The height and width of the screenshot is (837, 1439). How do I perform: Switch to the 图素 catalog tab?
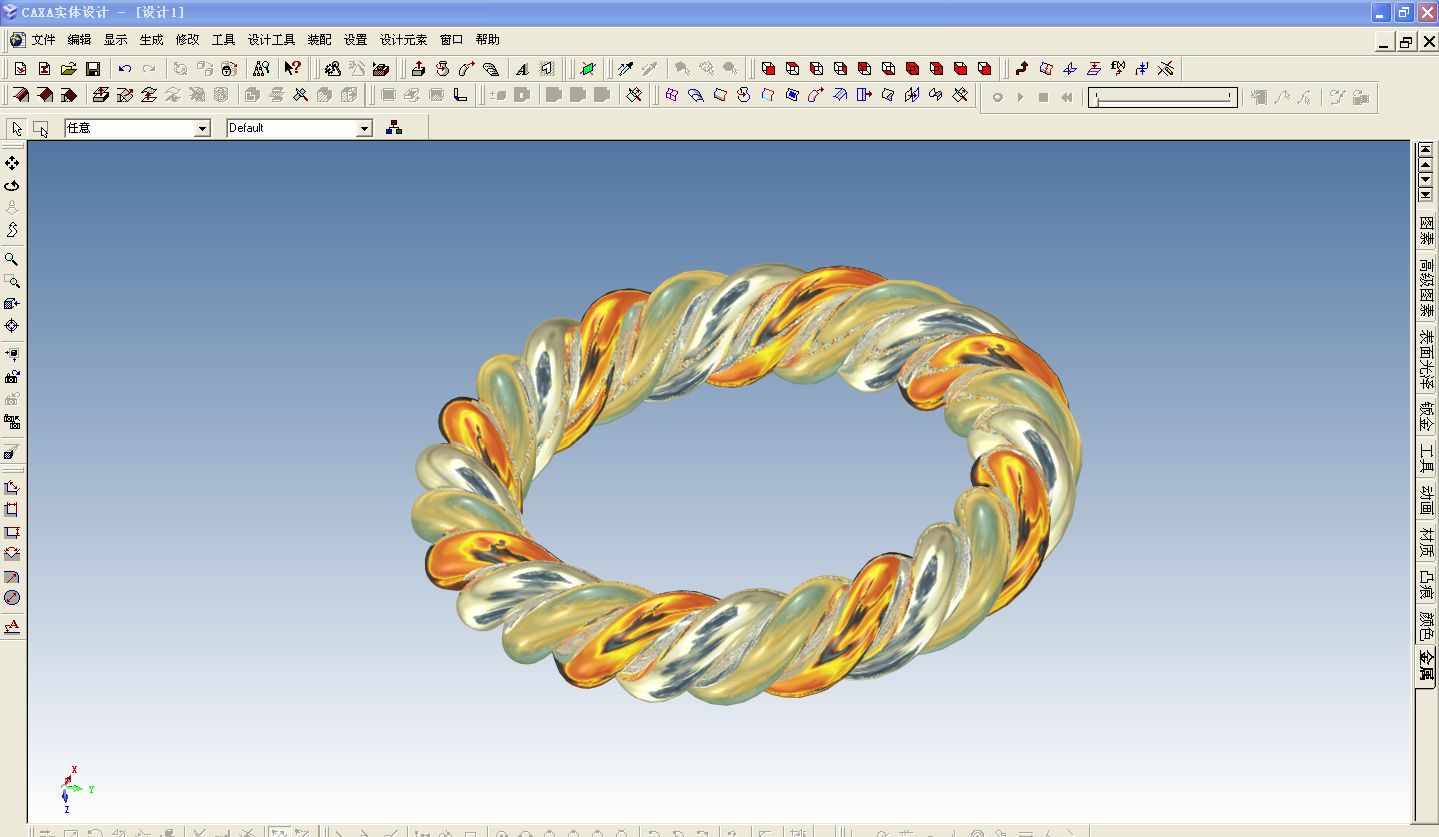[1426, 230]
